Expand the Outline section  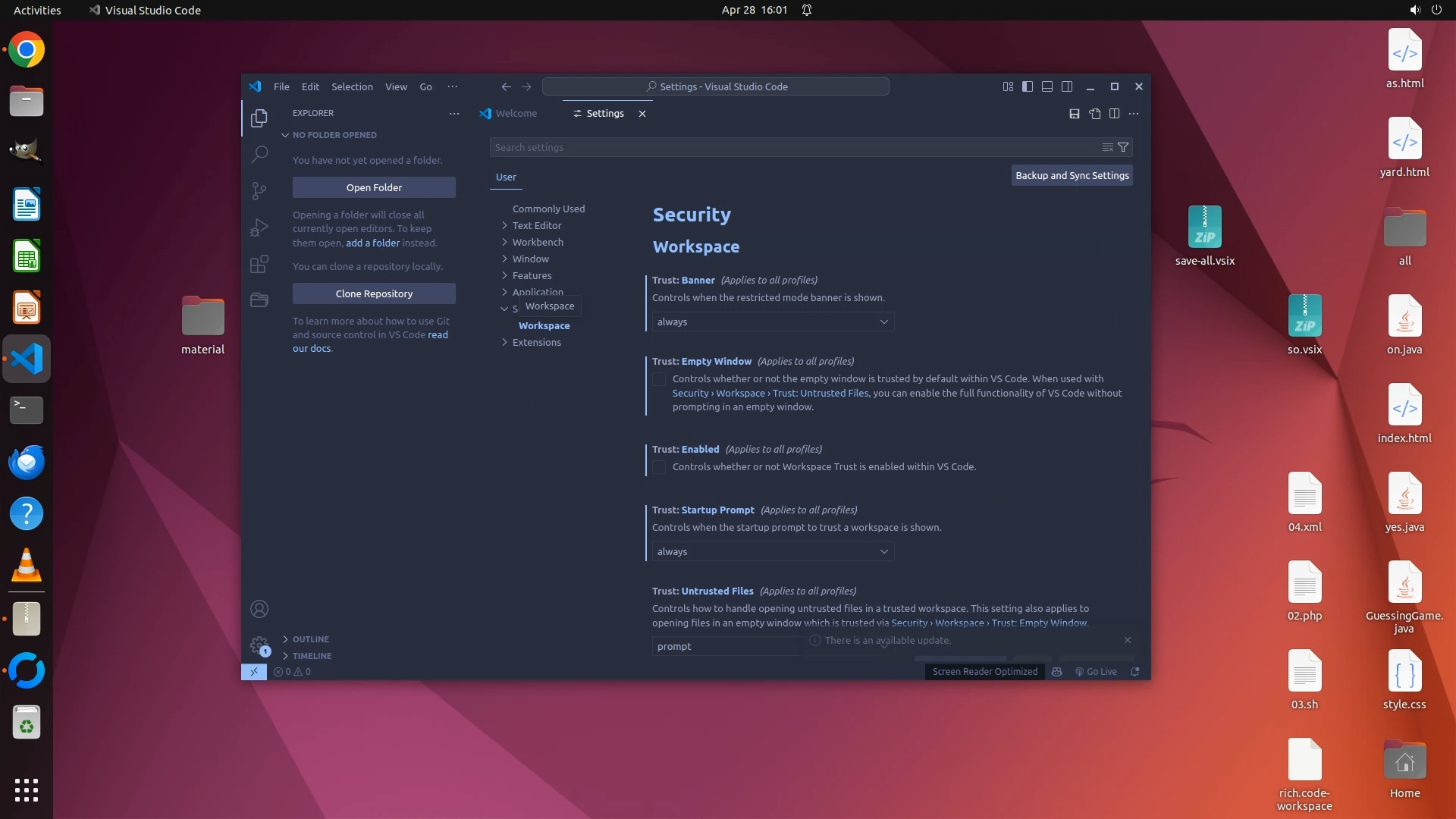(x=310, y=639)
